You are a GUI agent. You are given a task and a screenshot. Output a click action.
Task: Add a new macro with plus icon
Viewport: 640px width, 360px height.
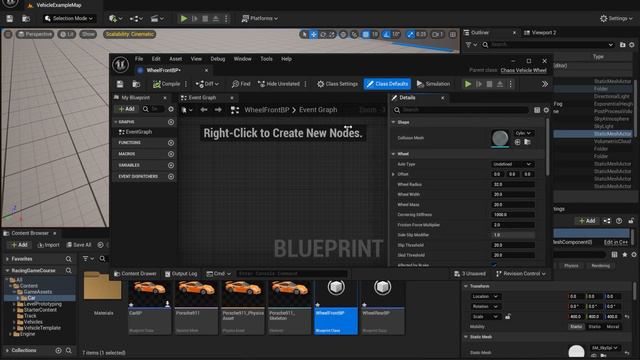pyautogui.click(x=171, y=154)
